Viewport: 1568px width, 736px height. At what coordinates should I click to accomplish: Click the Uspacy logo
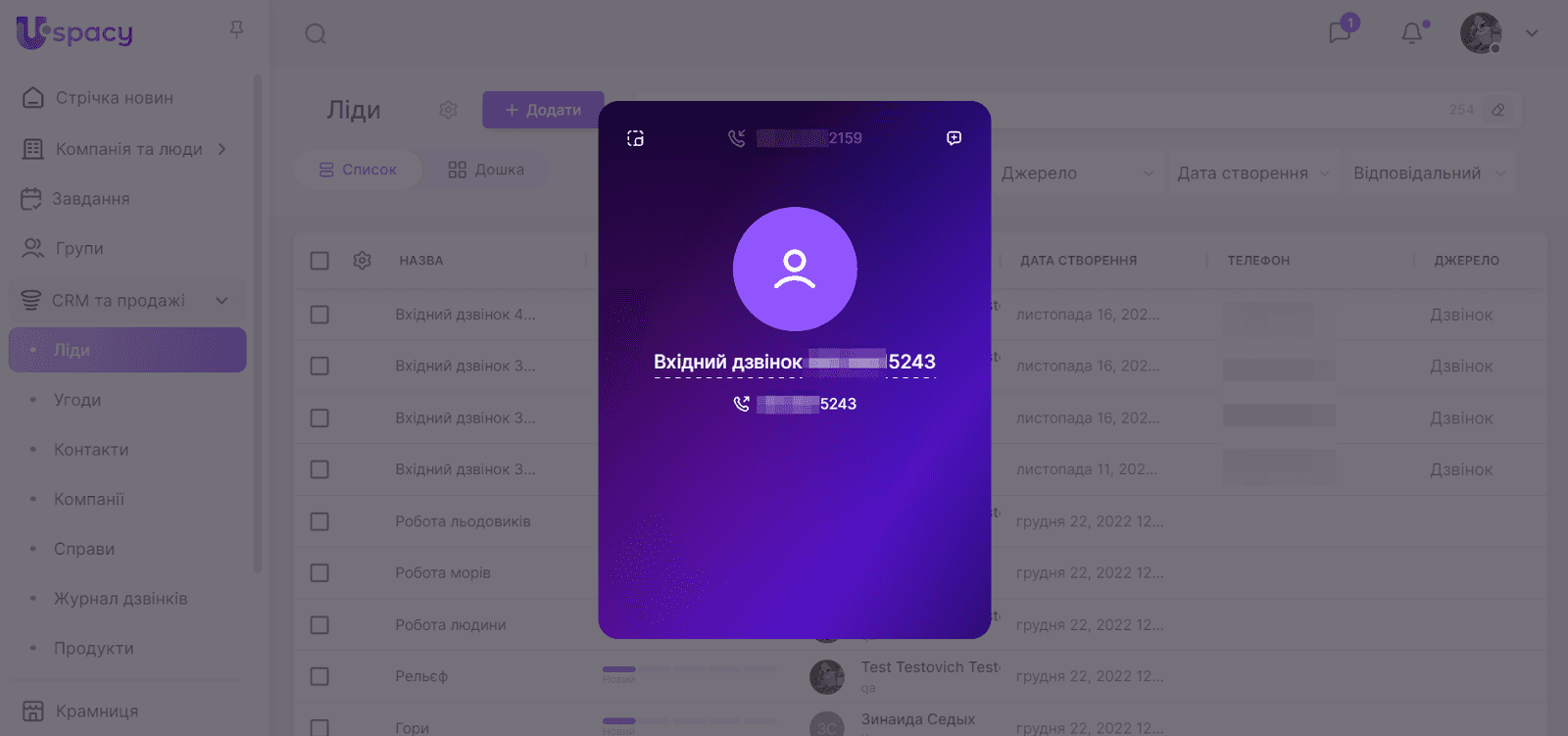74,32
